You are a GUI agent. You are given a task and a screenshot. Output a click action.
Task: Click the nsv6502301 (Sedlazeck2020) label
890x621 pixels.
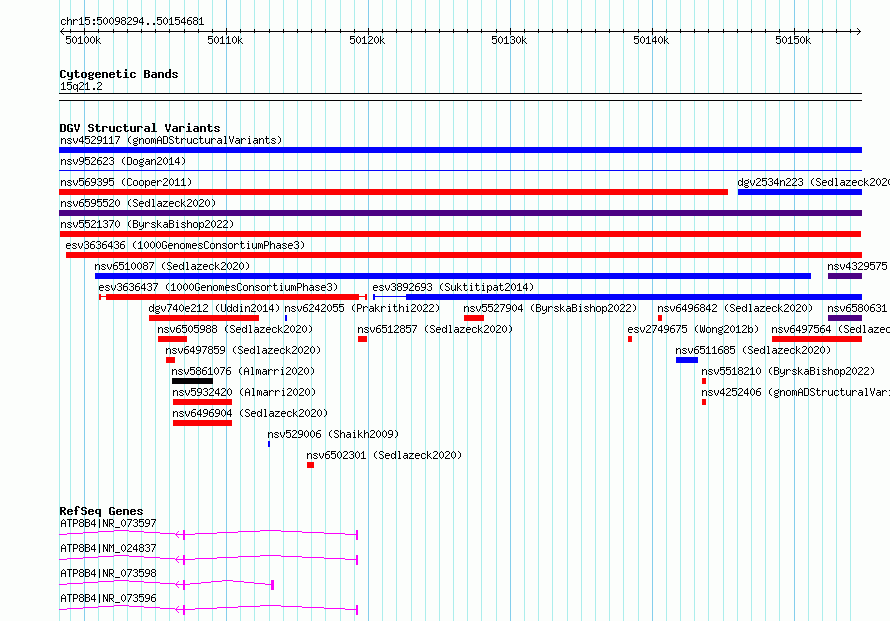[x=384, y=455]
